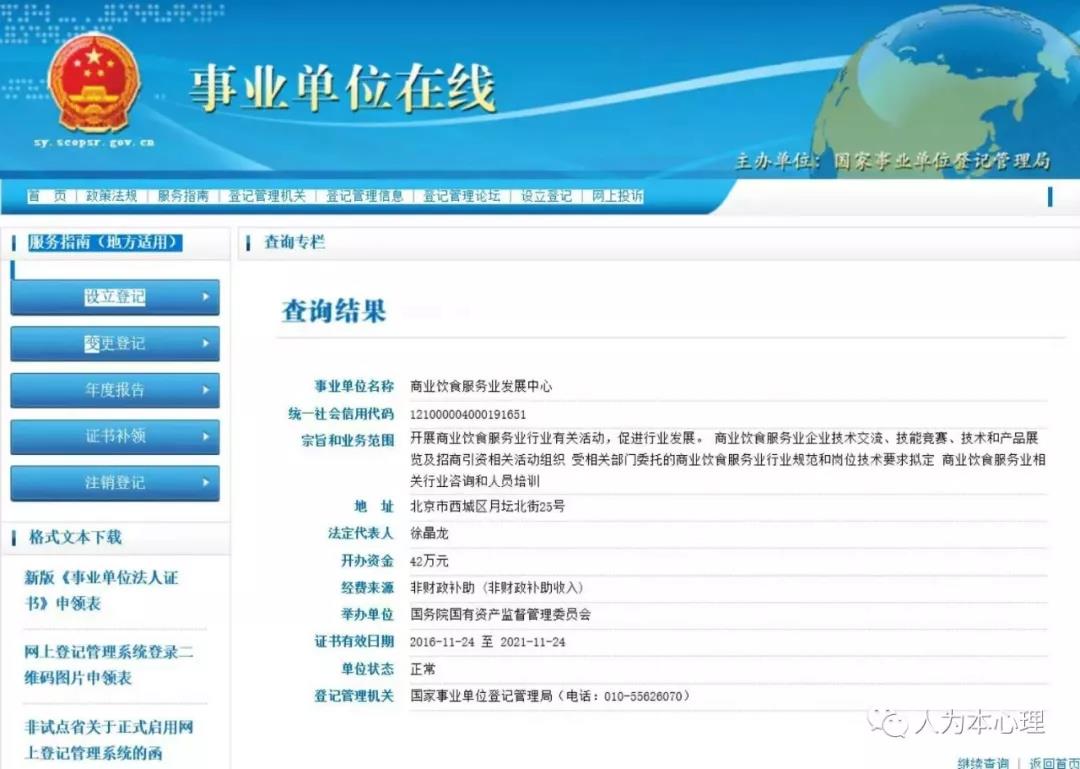Click the 事业单位名称 field label
The width and height of the screenshot is (1080, 769).
pyautogui.click(x=354, y=386)
